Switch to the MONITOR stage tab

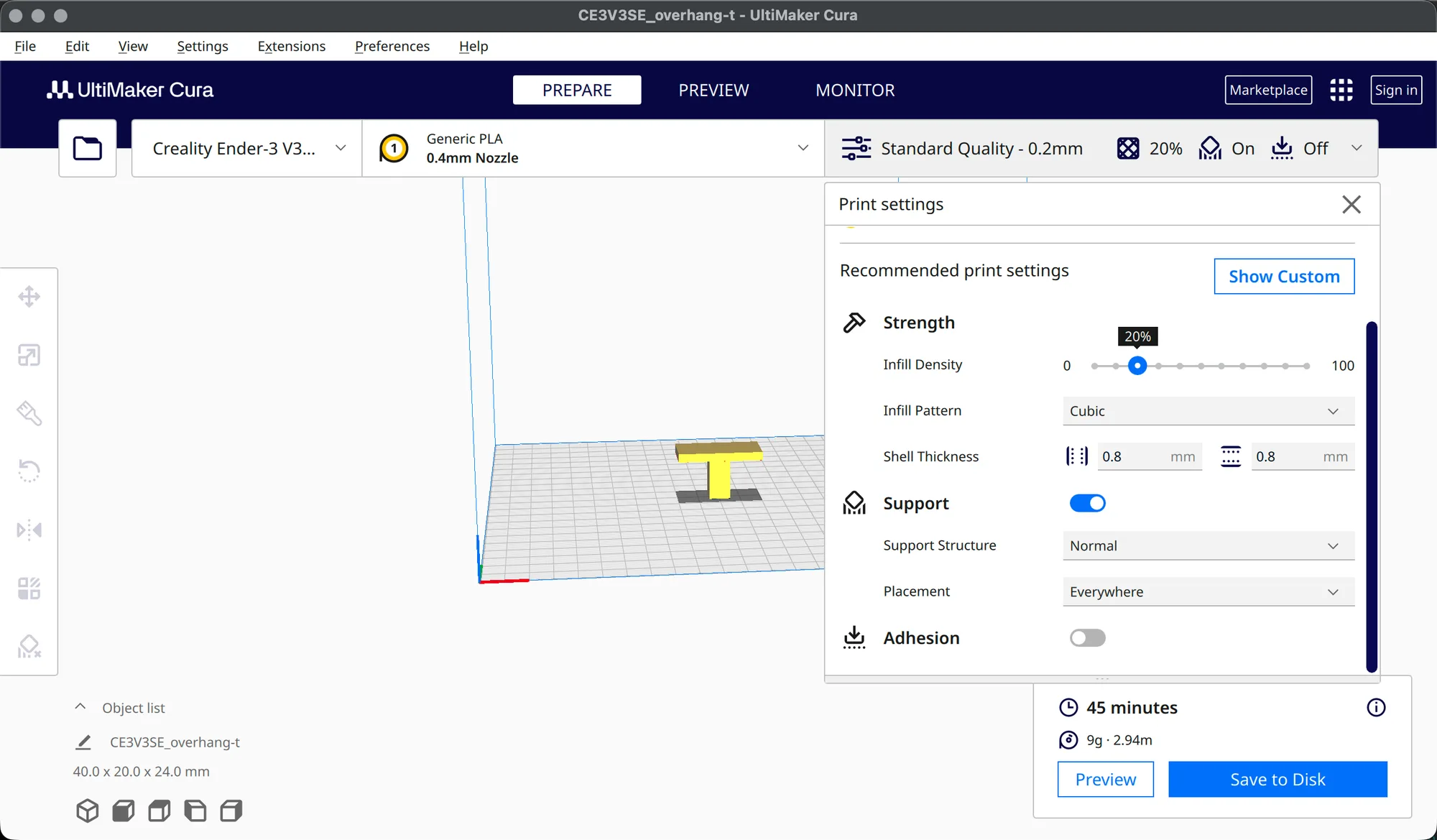tap(855, 90)
